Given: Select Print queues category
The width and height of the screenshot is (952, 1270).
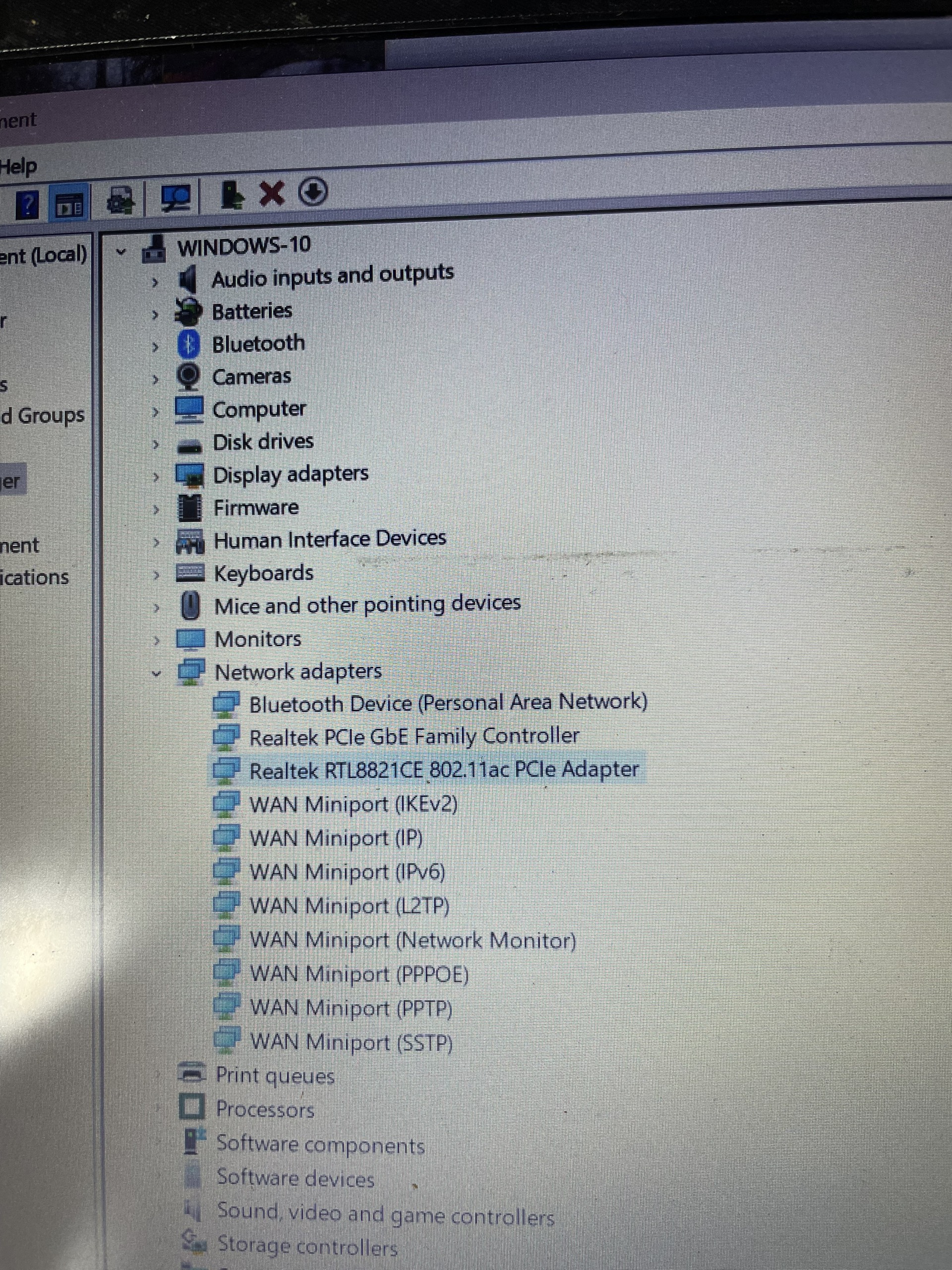Looking at the screenshot, I should (275, 1076).
